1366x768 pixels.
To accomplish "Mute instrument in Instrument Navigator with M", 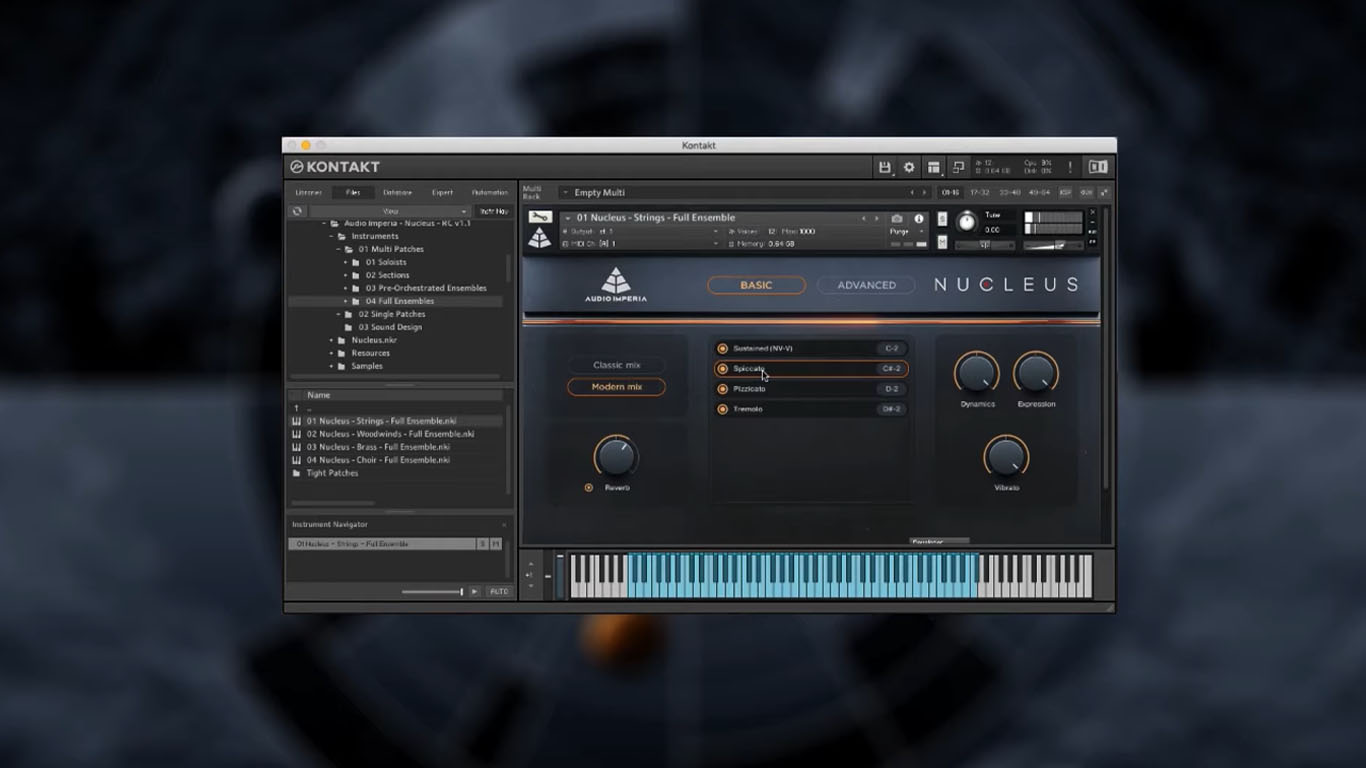I will click(x=495, y=544).
